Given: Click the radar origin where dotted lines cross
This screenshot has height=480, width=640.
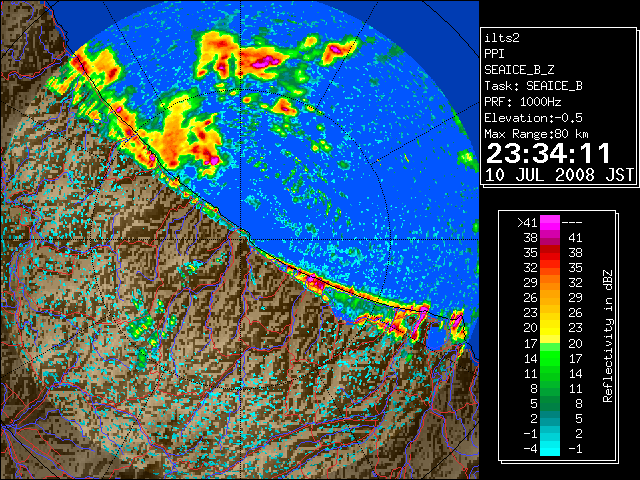Looking at the screenshot, I should coord(241,240).
